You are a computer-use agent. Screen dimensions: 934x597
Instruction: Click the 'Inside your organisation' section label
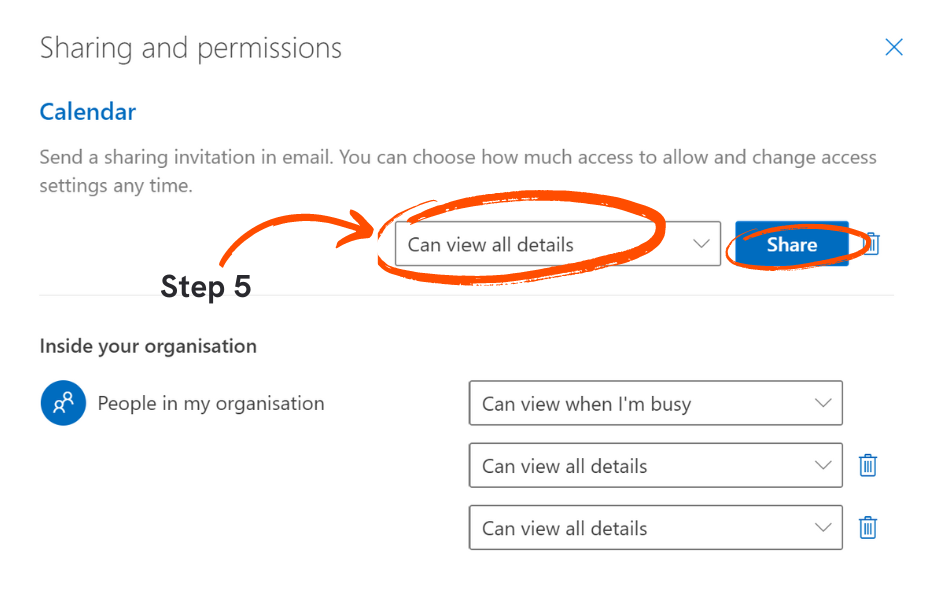(x=148, y=344)
